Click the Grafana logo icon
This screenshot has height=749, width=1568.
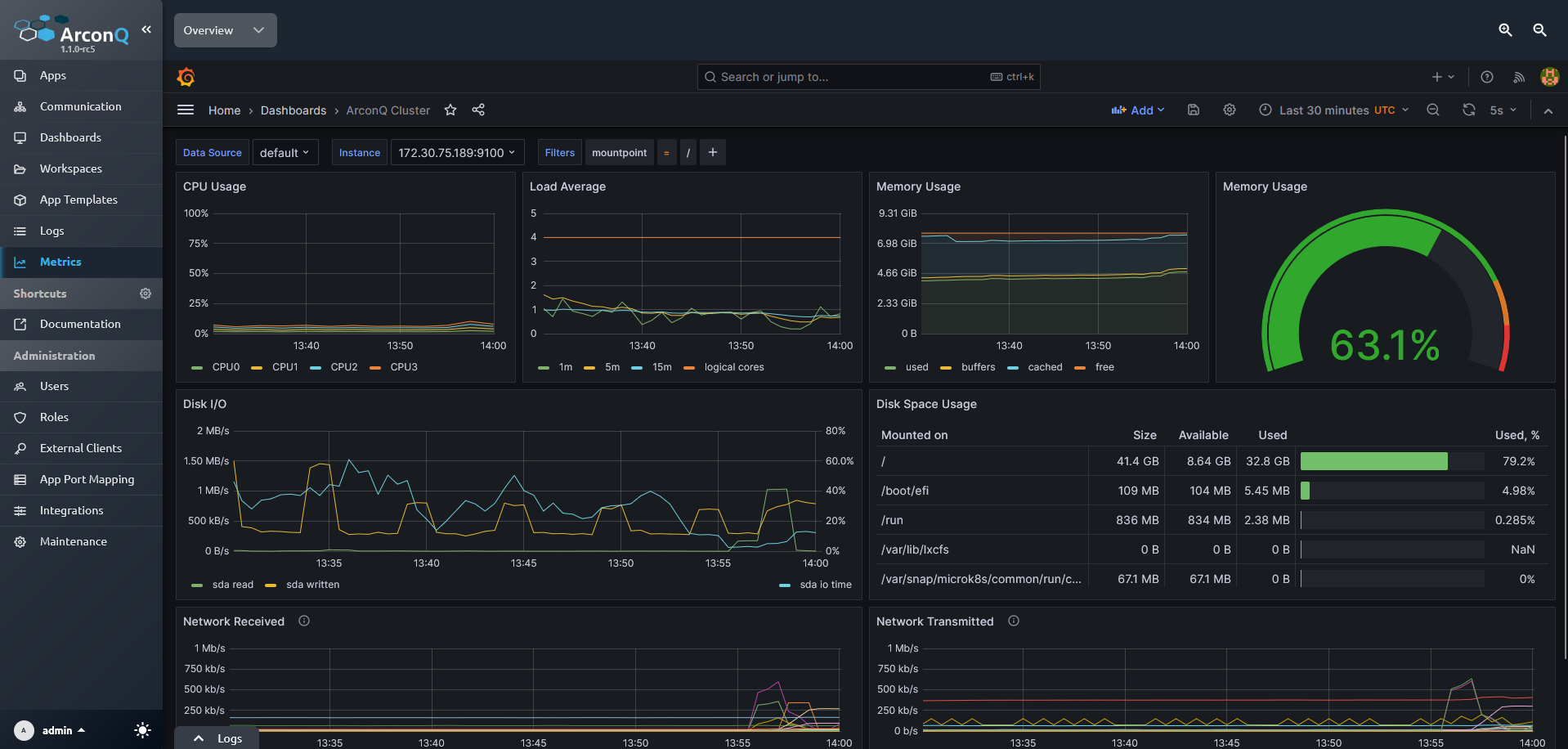tap(186, 77)
